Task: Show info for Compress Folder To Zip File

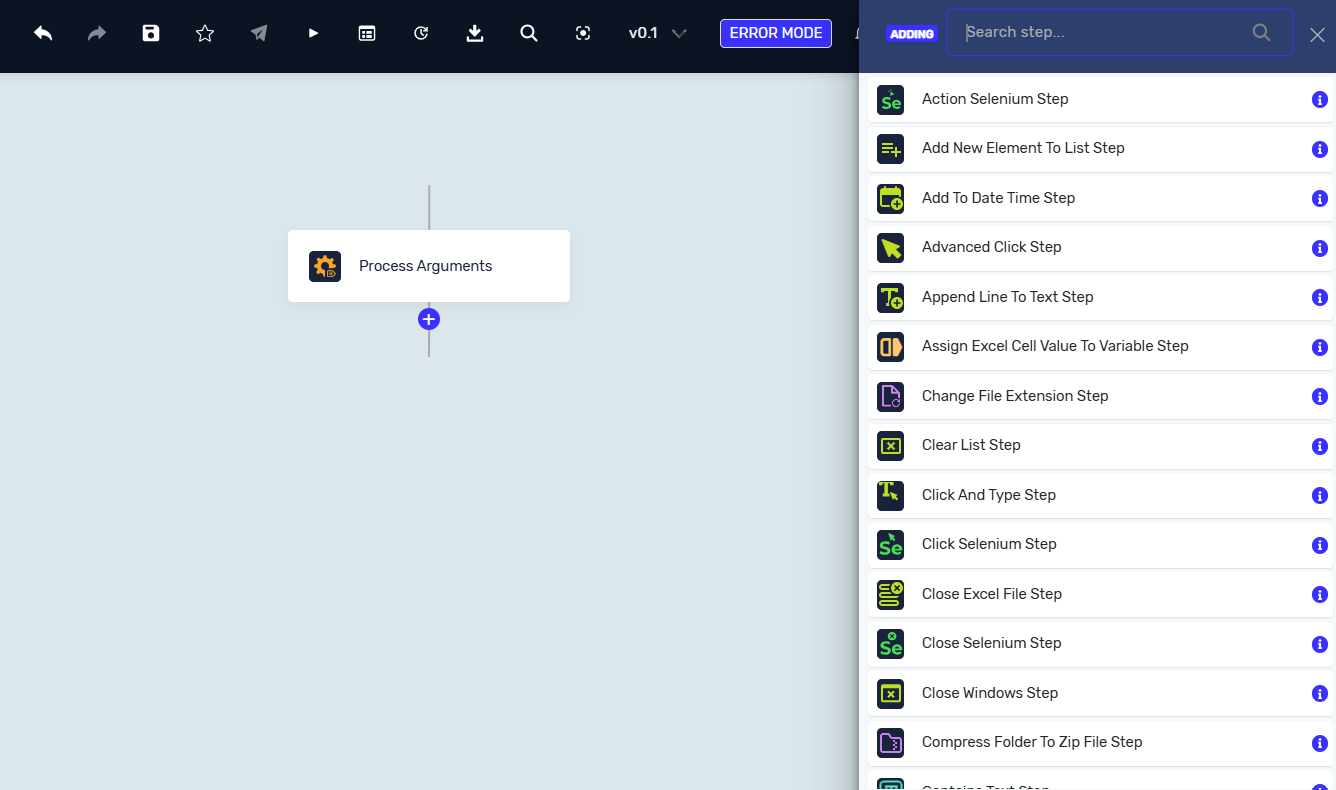Action: click(1319, 743)
